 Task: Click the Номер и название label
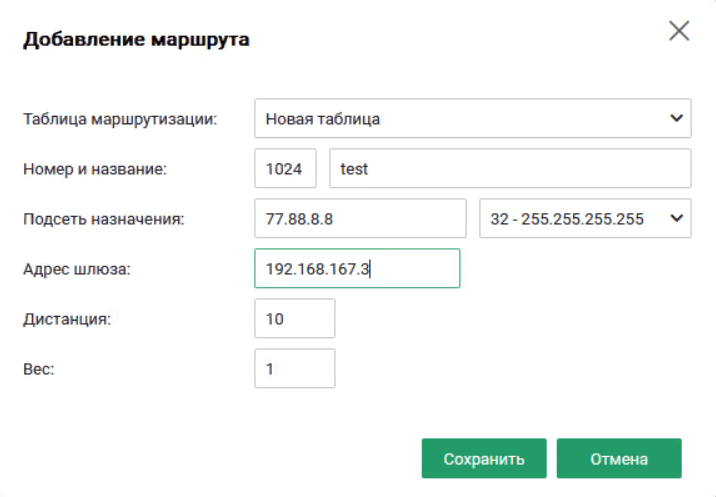[x=94, y=169]
